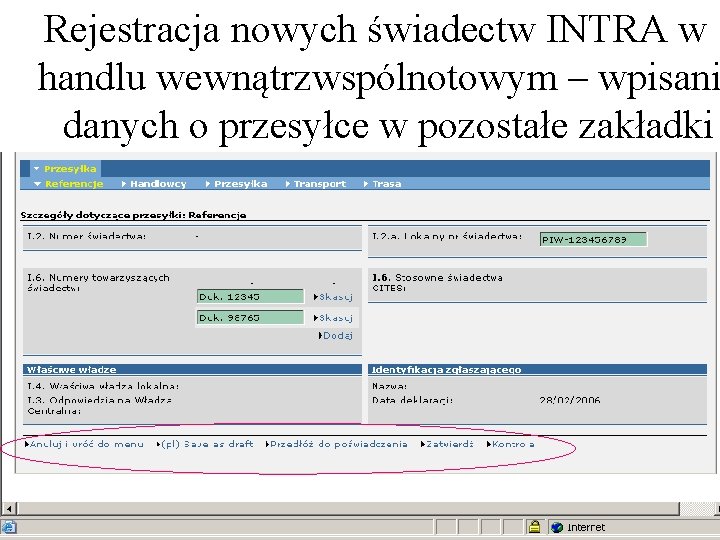This screenshot has width=720, height=540.
Task: Click the Właściwe władze section header
Action: [x=192, y=370]
